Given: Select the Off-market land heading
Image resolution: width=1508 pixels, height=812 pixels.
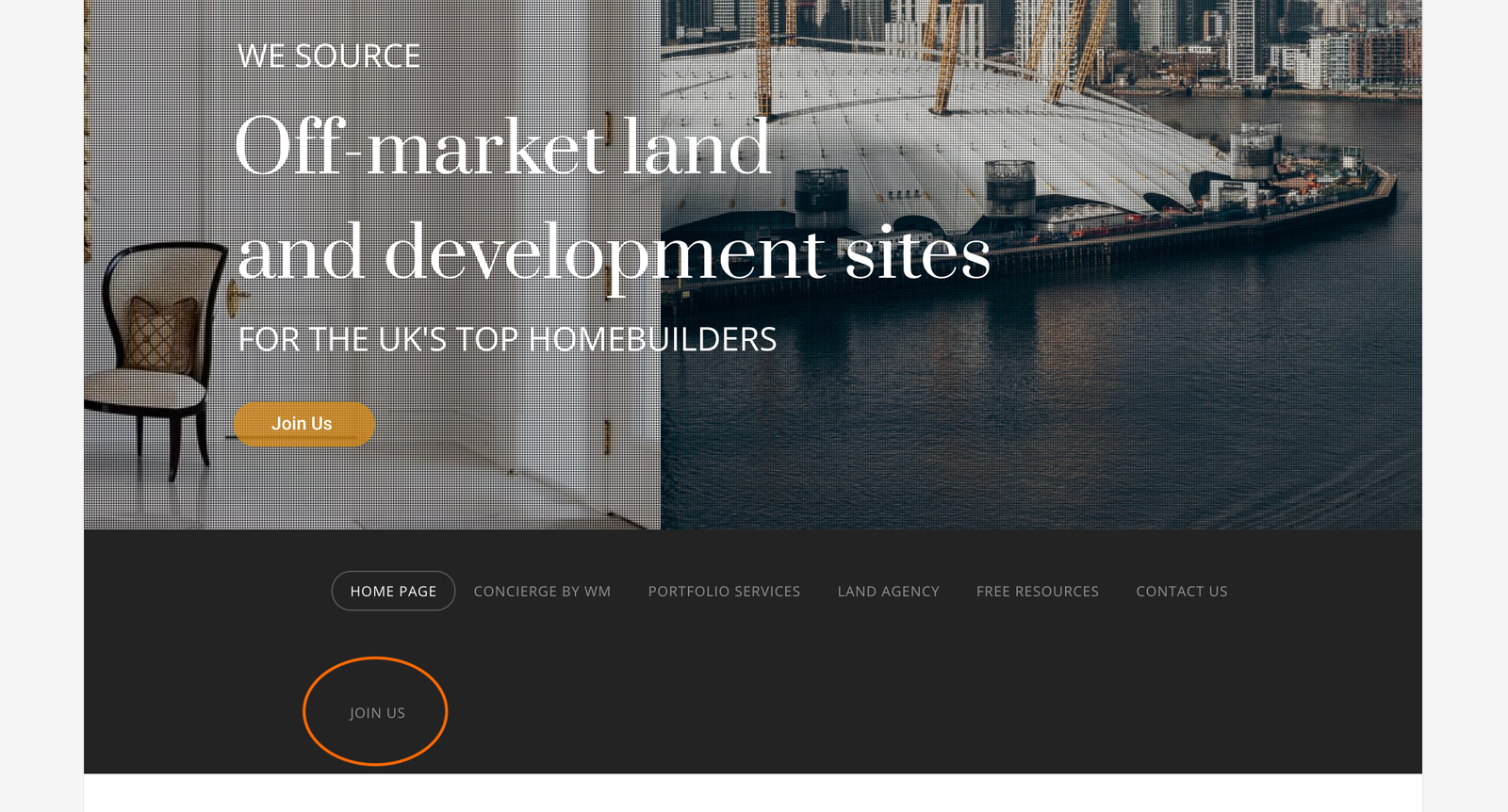Looking at the screenshot, I should click(503, 146).
